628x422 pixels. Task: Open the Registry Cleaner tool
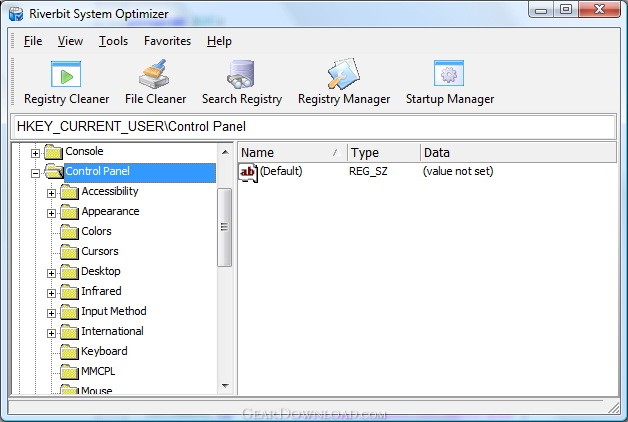[65, 82]
